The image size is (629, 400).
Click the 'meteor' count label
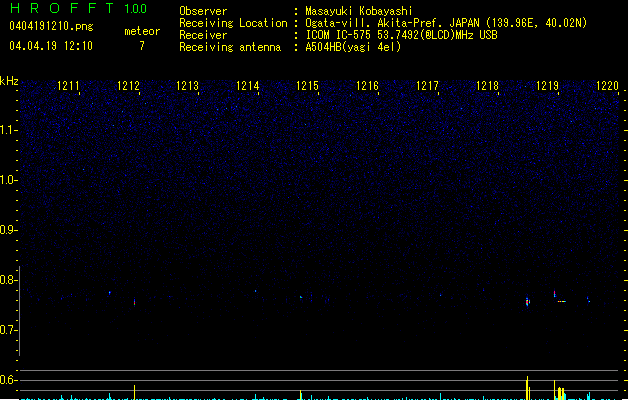point(142,31)
